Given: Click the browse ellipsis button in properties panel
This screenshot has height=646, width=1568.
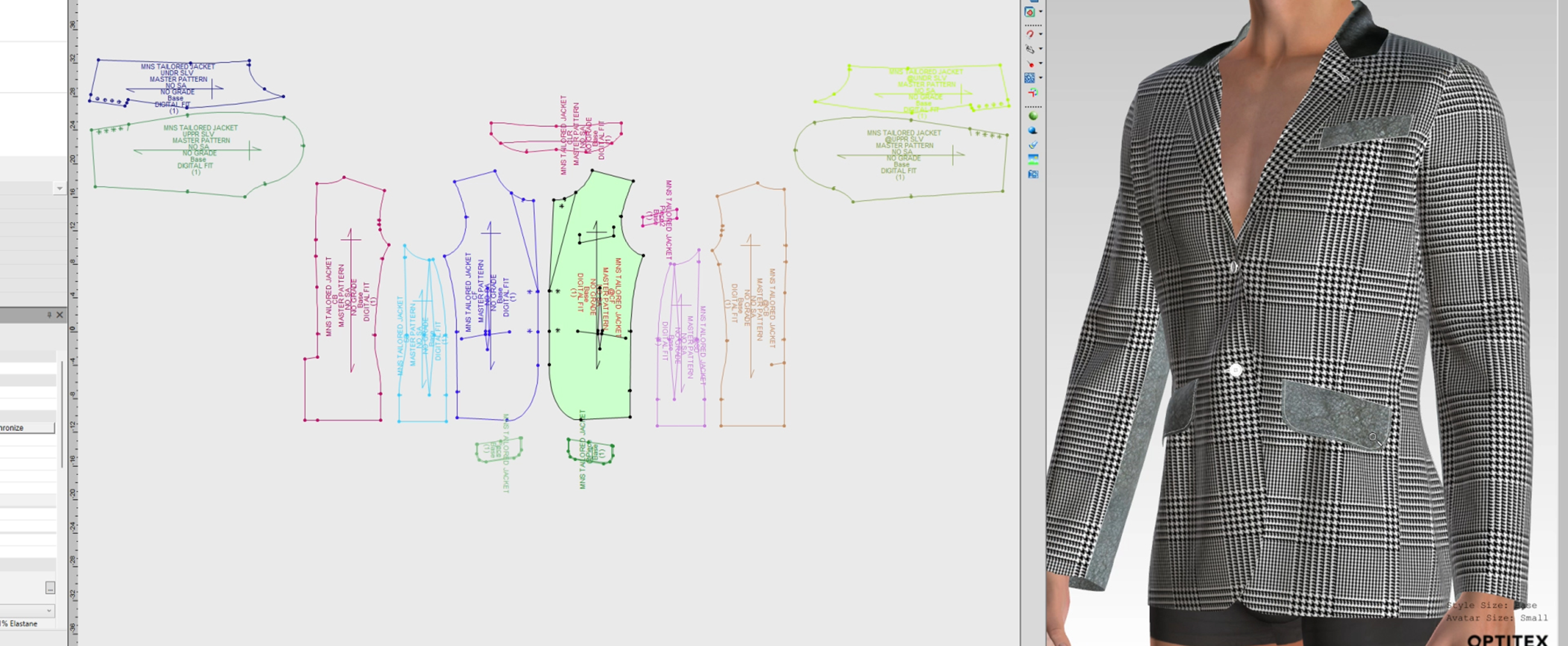Looking at the screenshot, I should (x=49, y=587).
